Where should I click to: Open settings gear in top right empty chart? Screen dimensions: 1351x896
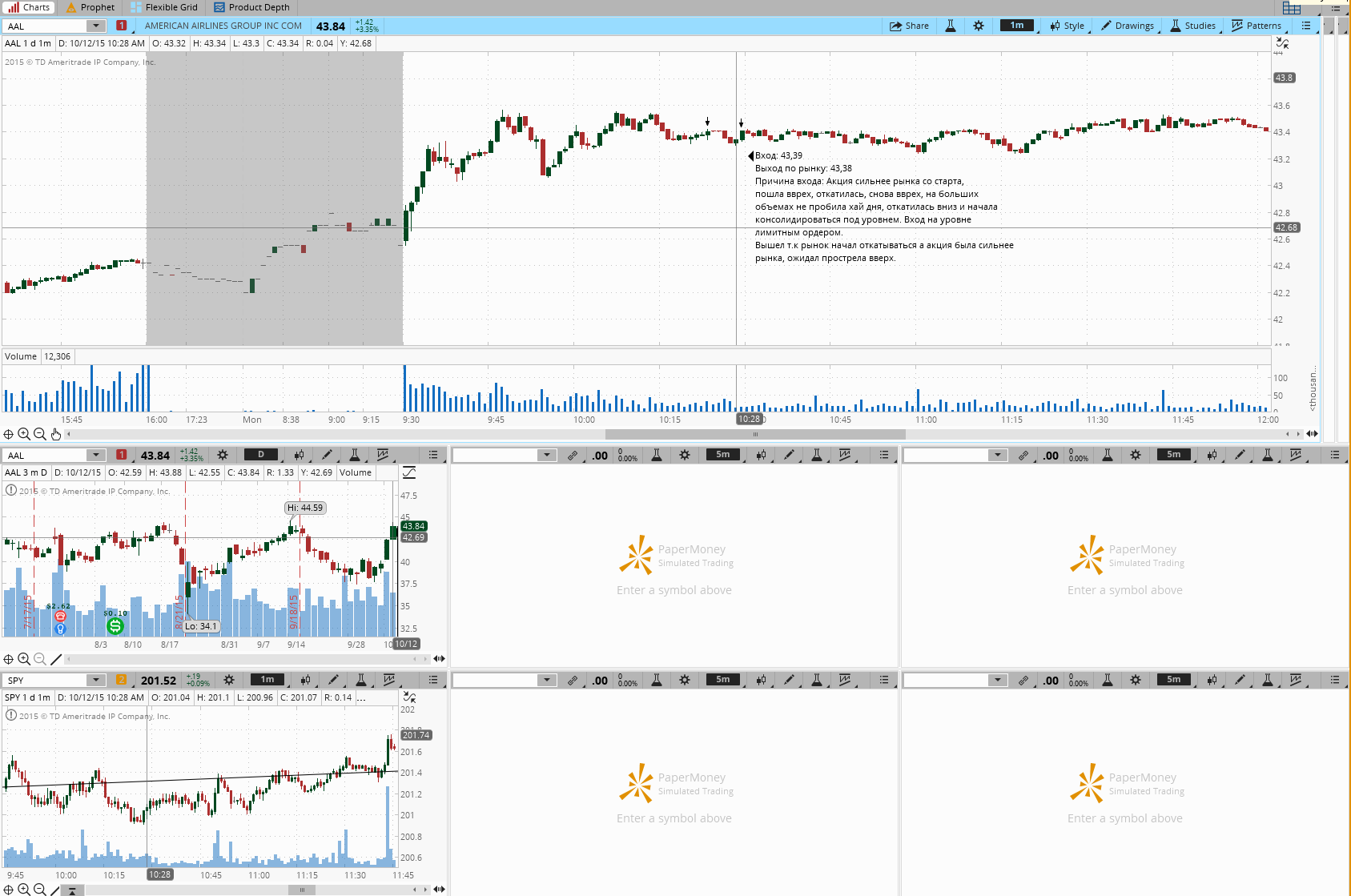pos(1136,455)
